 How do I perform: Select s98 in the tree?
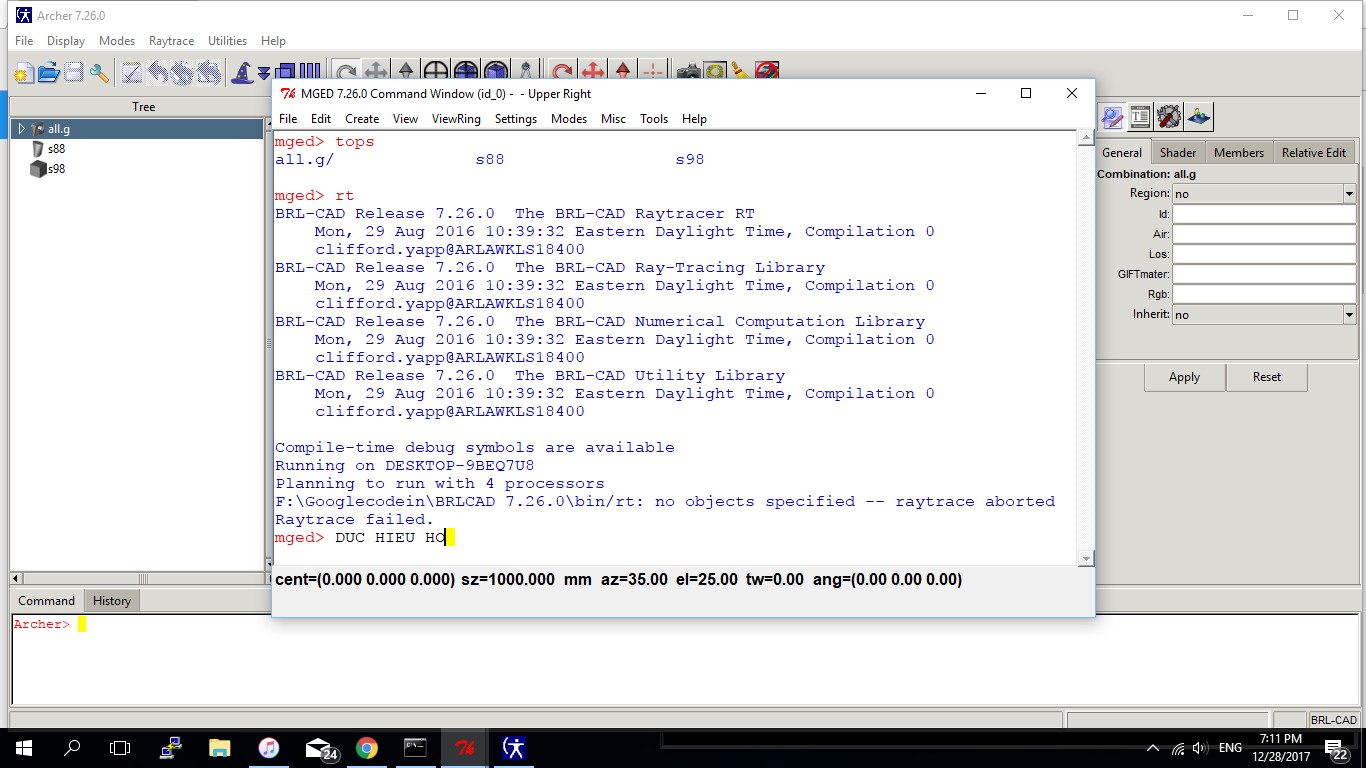[x=56, y=169]
